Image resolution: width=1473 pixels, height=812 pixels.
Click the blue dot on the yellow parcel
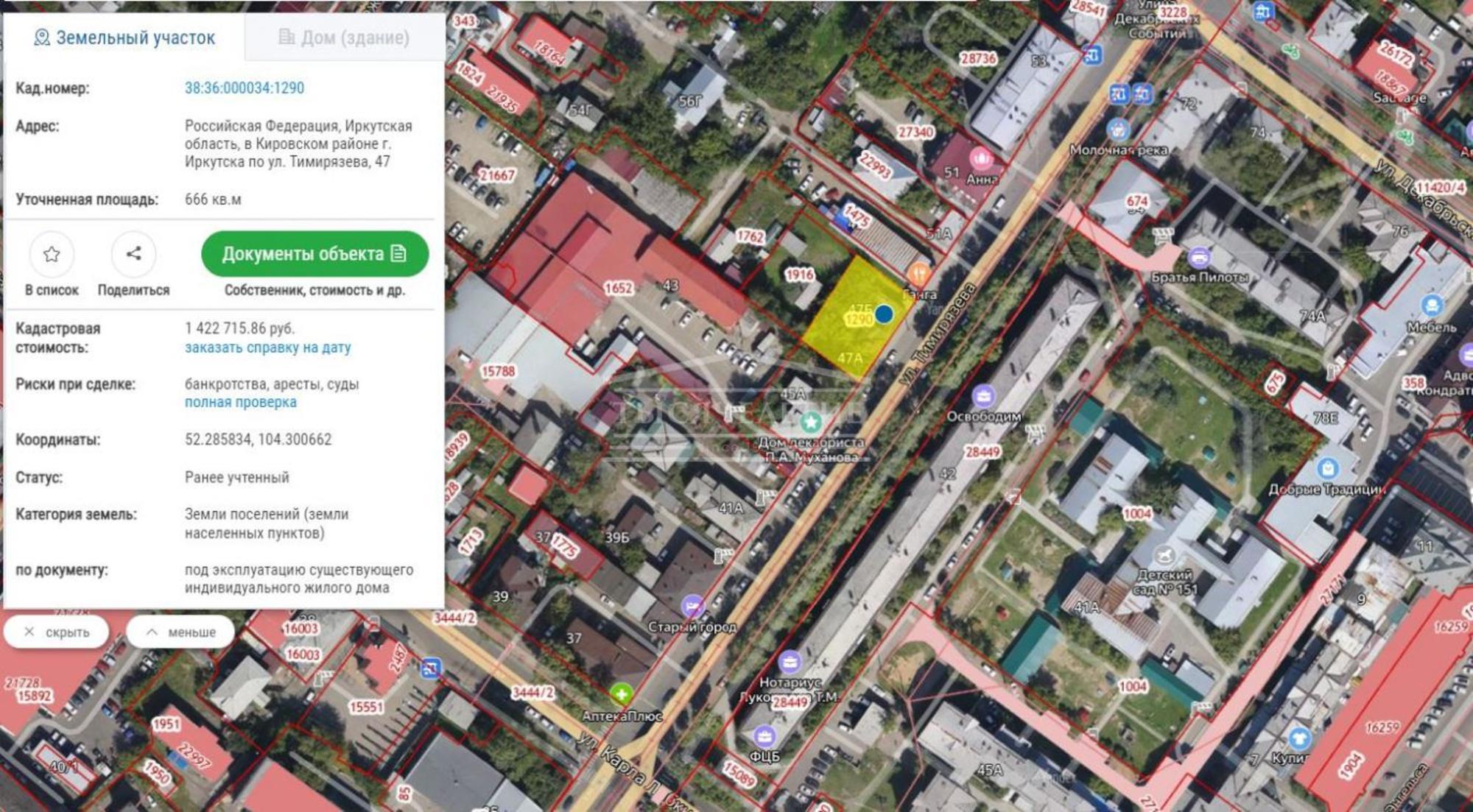pos(884,314)
